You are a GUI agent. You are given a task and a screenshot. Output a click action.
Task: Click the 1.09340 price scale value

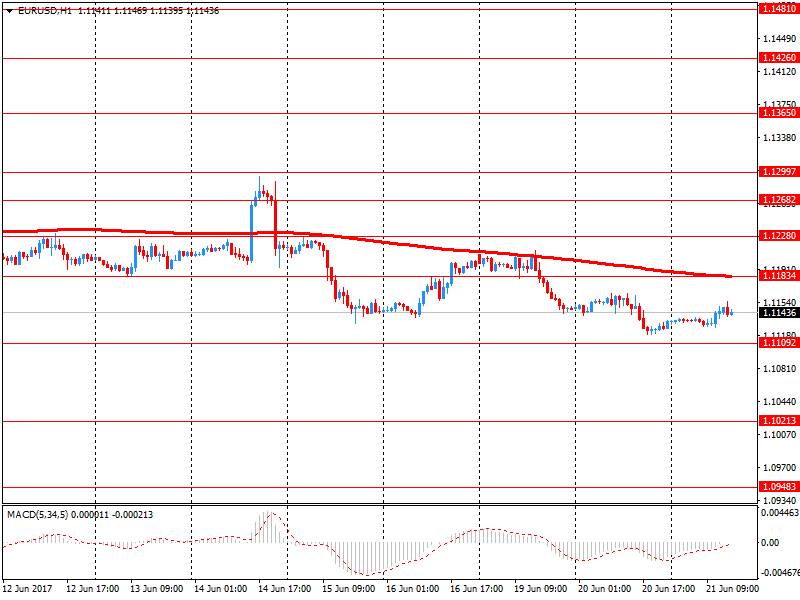tap(779, 501)
